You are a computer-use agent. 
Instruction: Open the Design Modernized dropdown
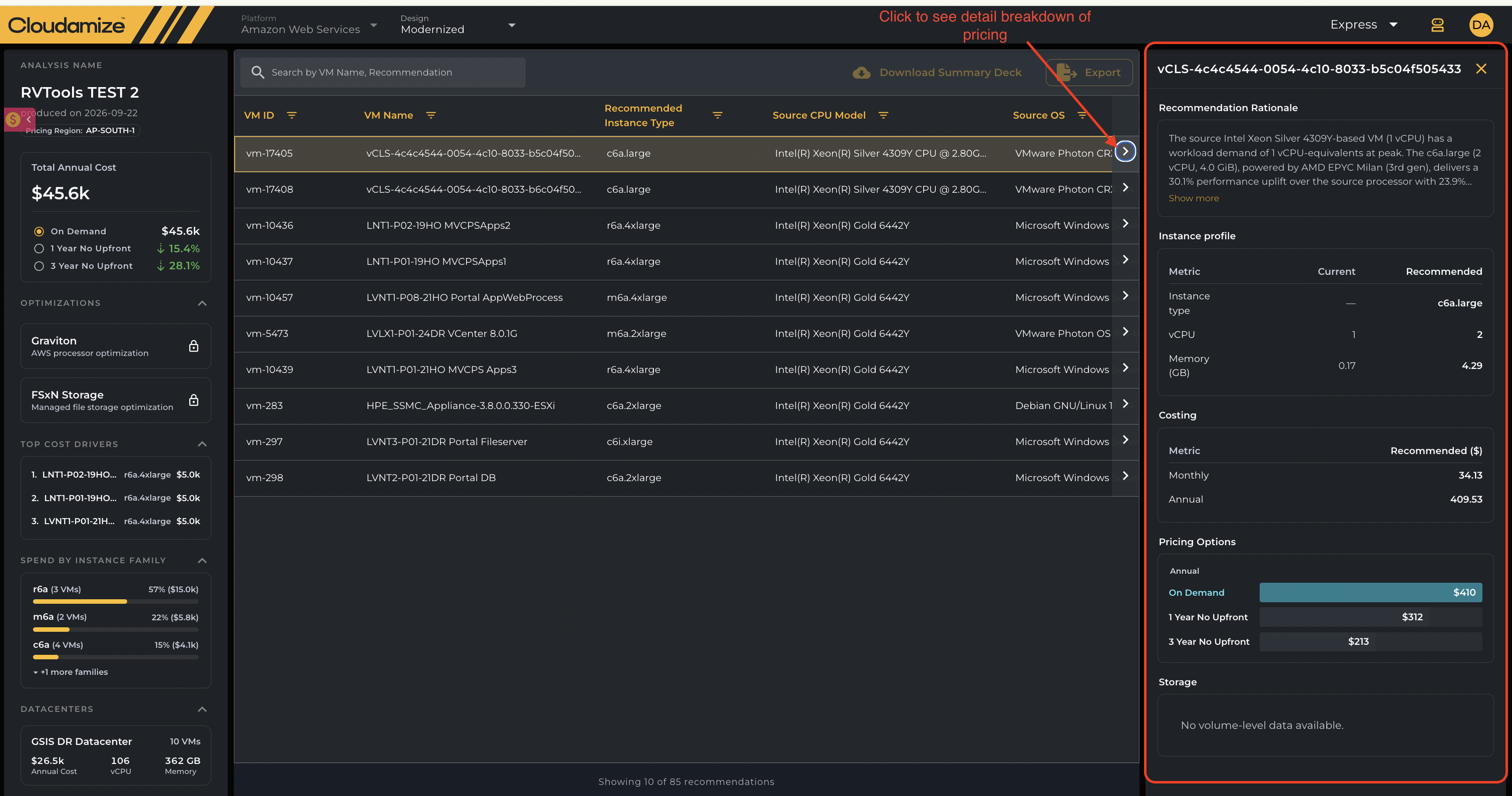coord(458,25)
